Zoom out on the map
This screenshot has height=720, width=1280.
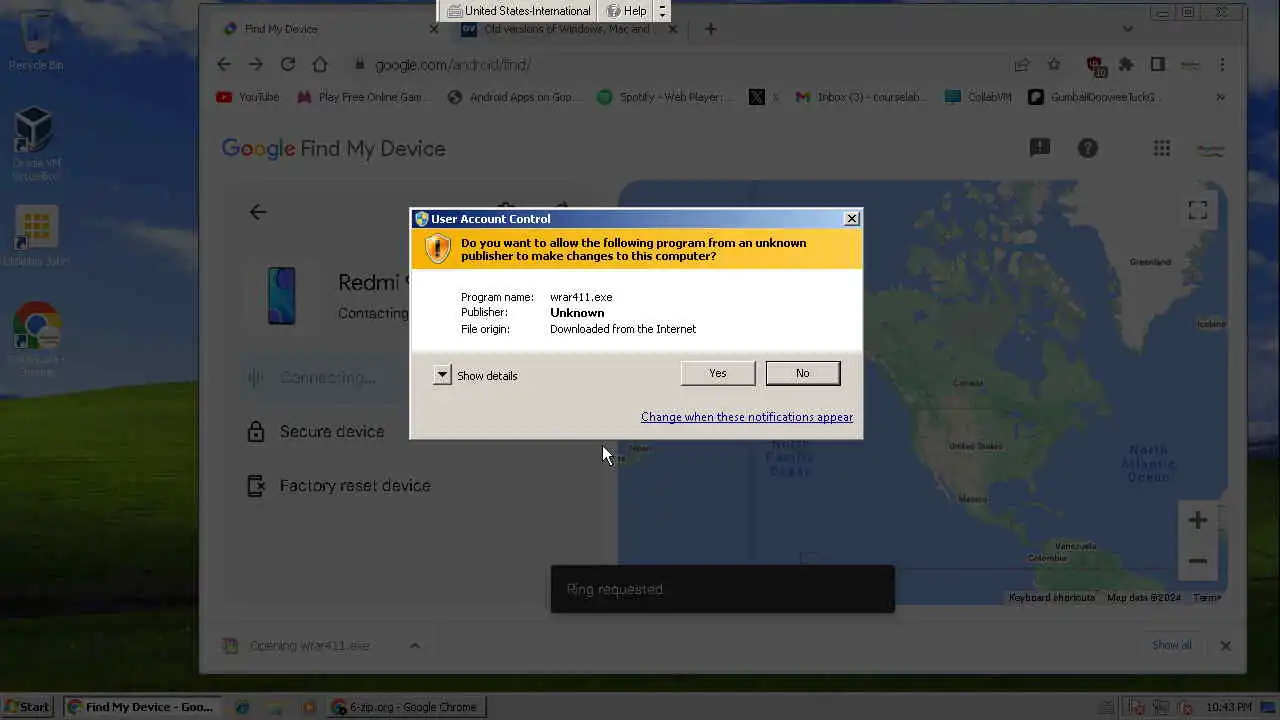pos(1198,561)
